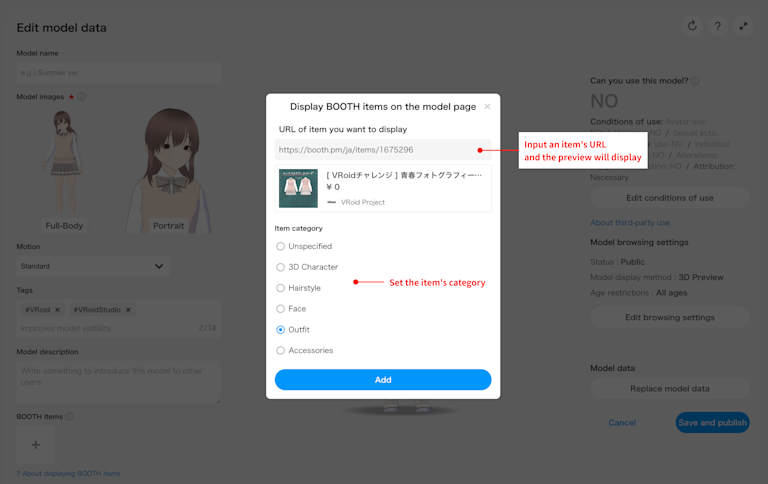The height and width of the screenshot is (484, 768).
Task: Click the refresh icon at top right
Action: (692, 25)
